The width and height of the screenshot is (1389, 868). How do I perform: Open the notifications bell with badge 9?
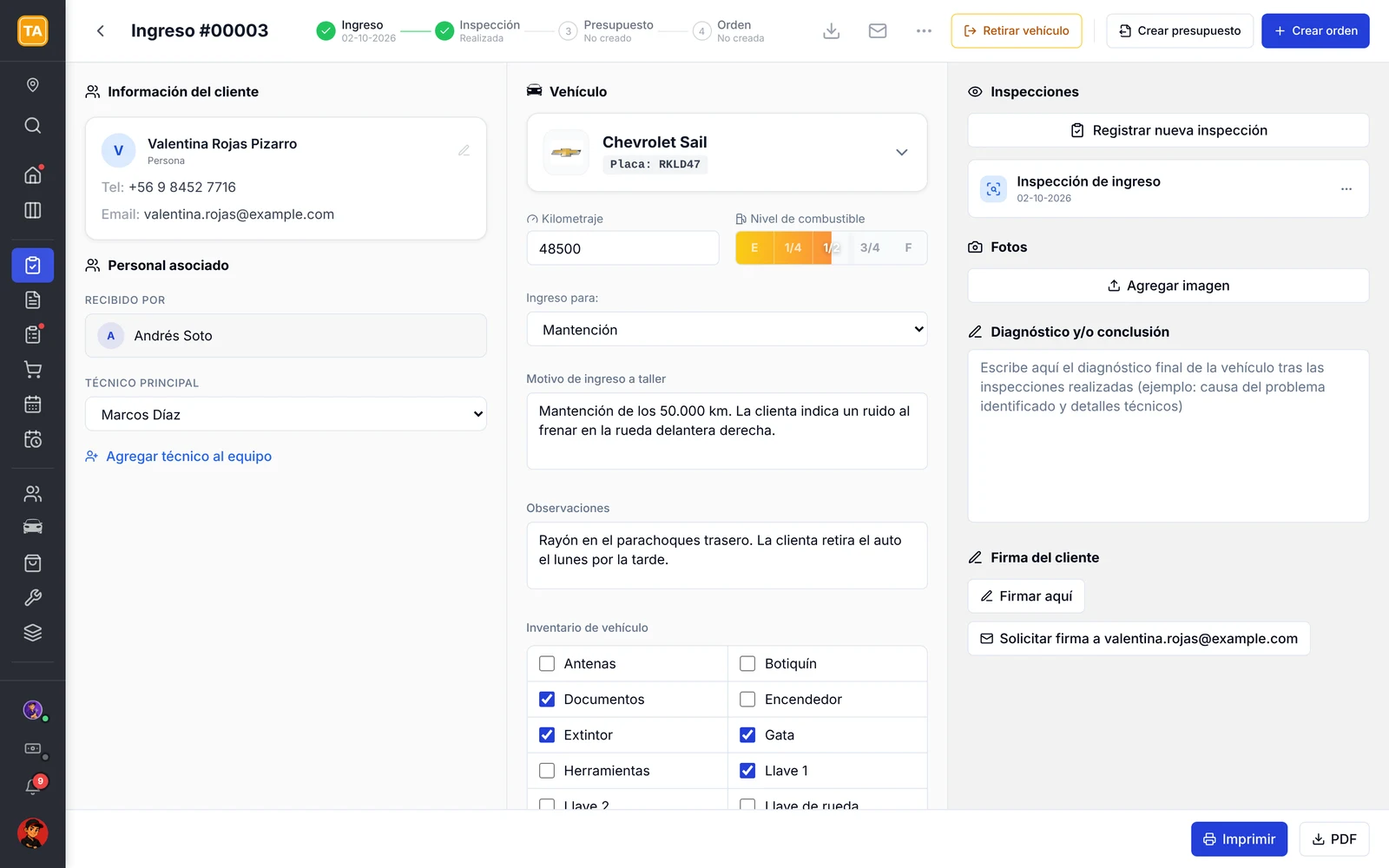[33, 786]
